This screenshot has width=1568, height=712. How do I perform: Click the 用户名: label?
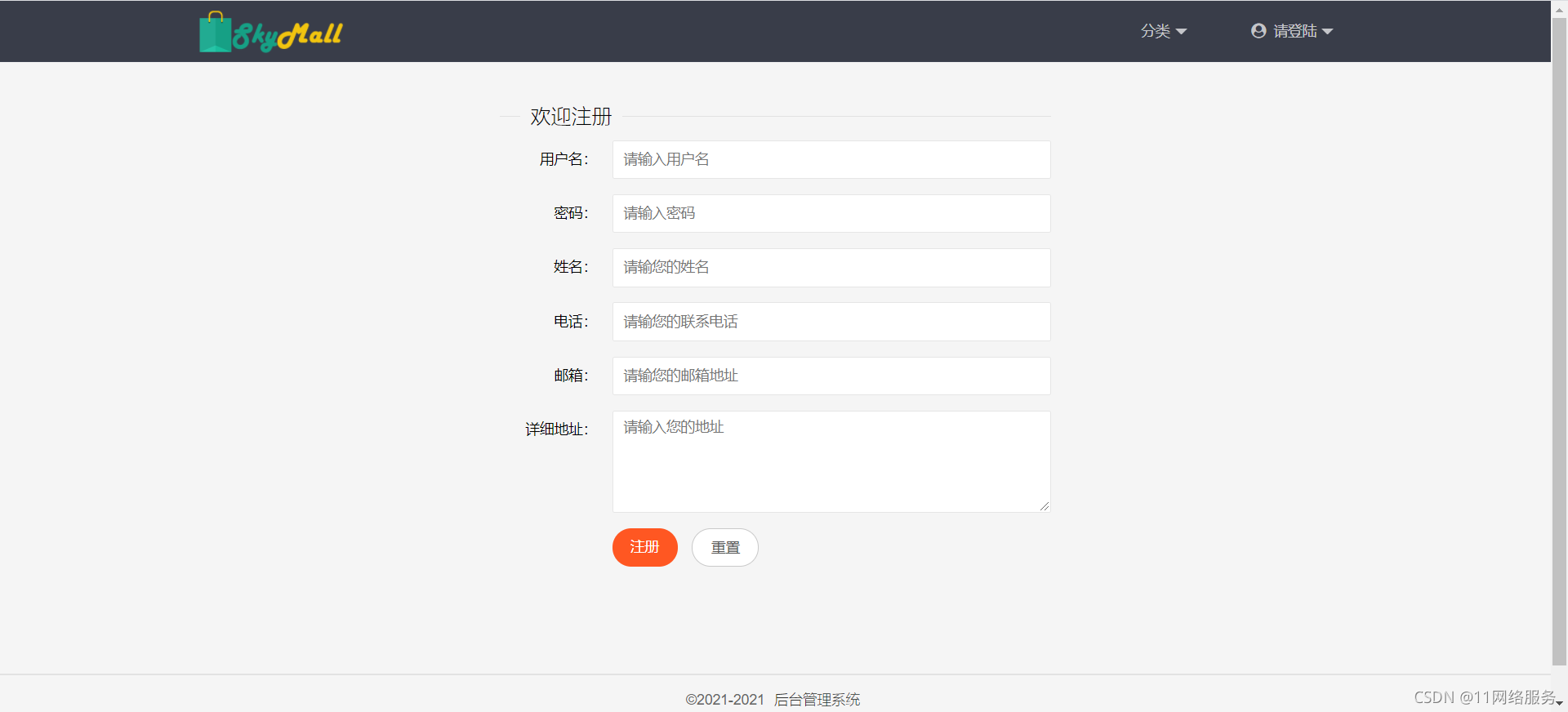click(x=563, y=159)
